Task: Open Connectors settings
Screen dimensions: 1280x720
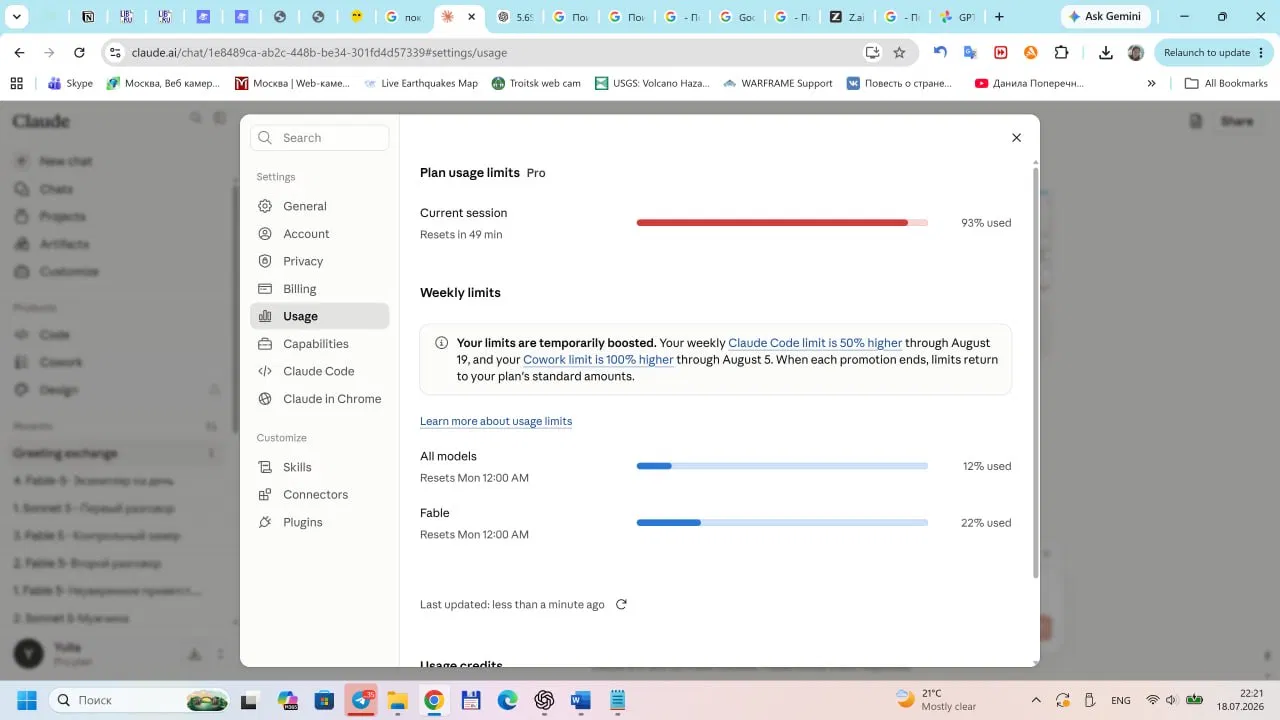Action: pyautogui.click(x=319, y=495)
